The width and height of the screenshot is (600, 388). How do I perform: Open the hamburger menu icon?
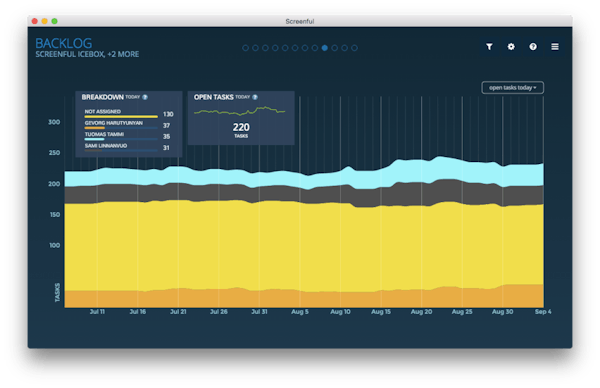click(555, 47)
